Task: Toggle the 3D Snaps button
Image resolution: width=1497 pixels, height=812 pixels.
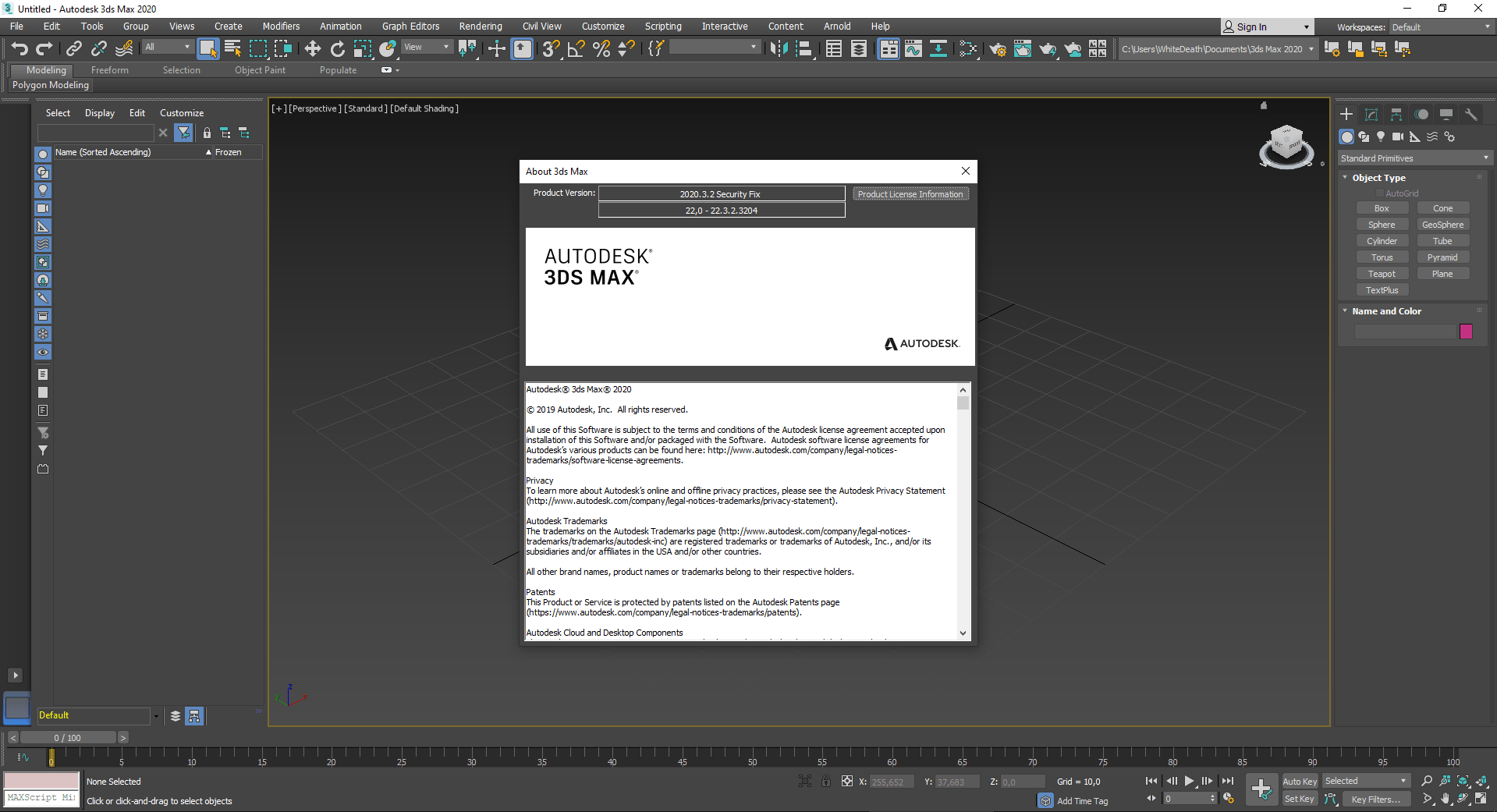Action: (552, 49)
